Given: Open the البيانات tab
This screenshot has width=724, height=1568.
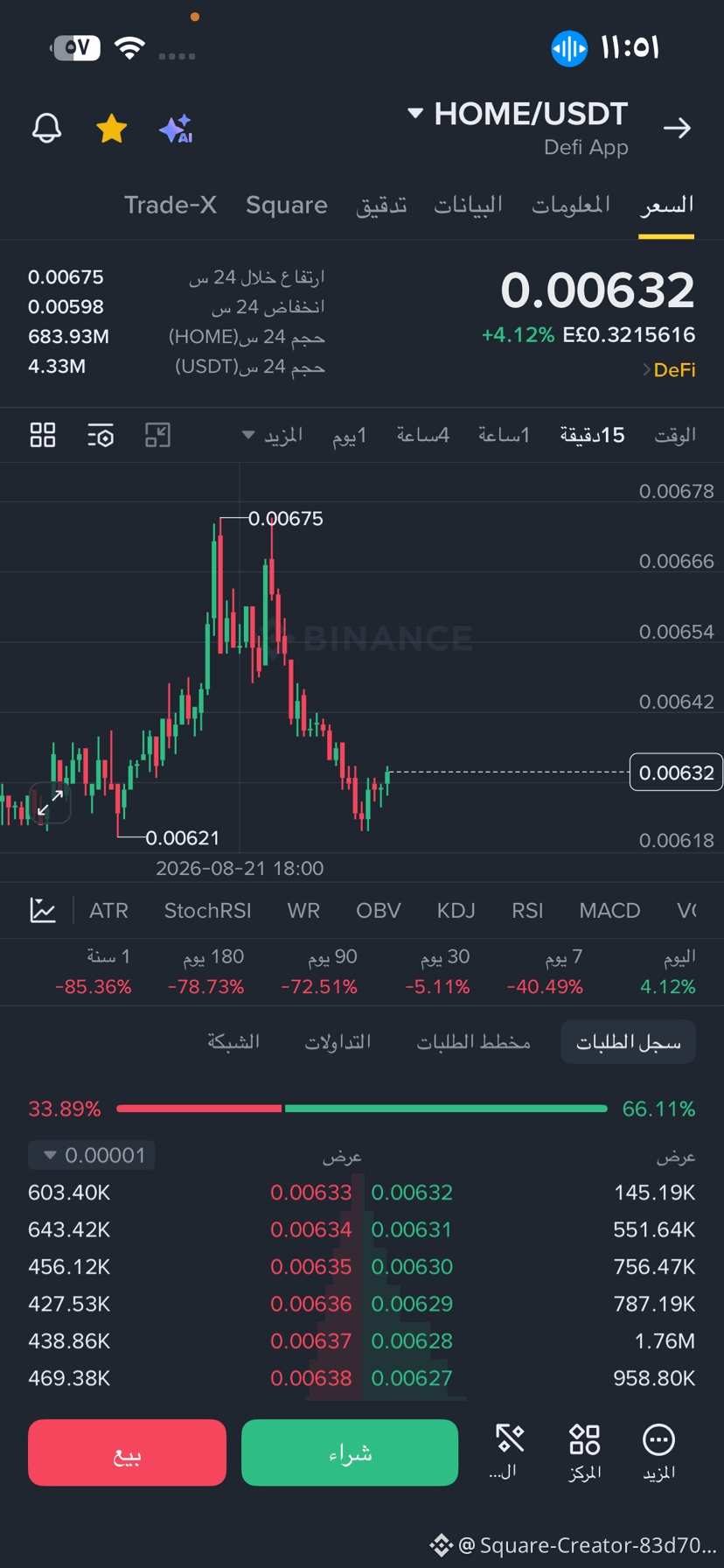Looking at the screenshot, I should point(469,205).
